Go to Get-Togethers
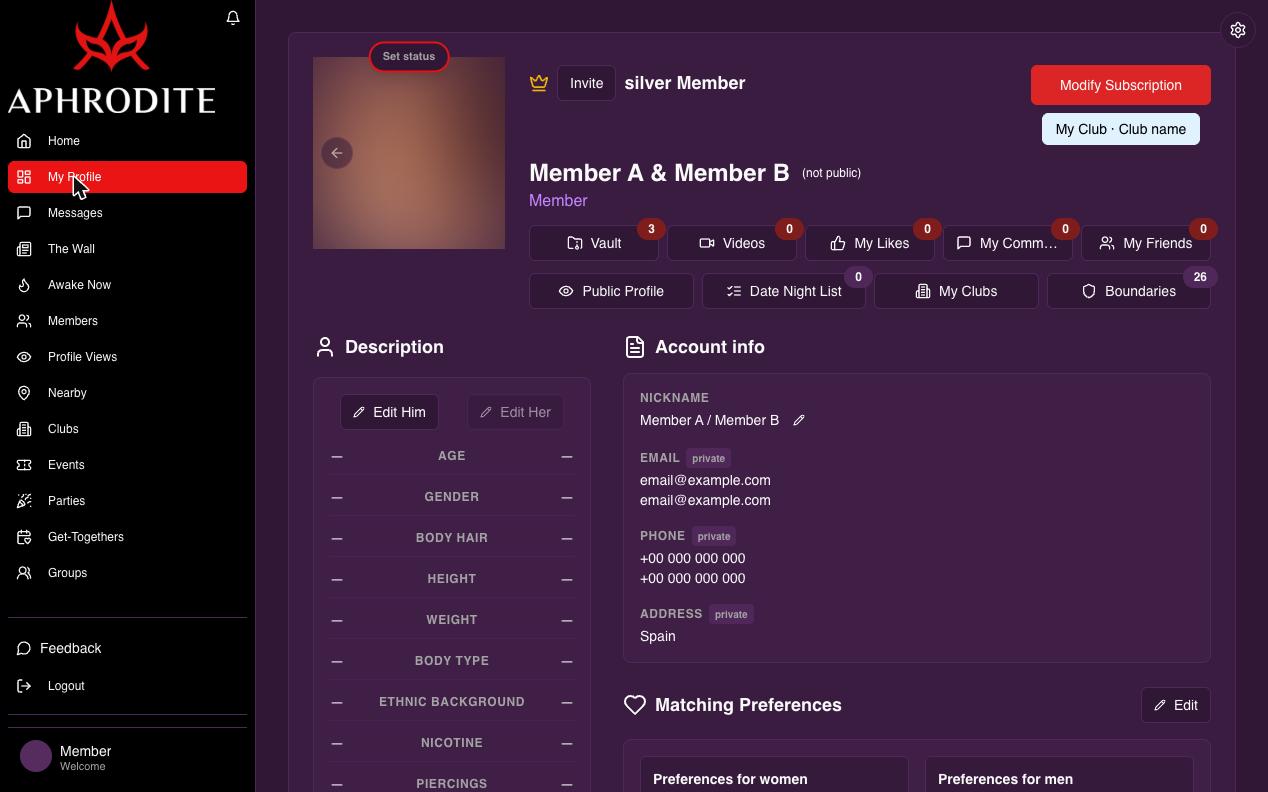The height and width of the screenshot is (792, 1268). 128,537
